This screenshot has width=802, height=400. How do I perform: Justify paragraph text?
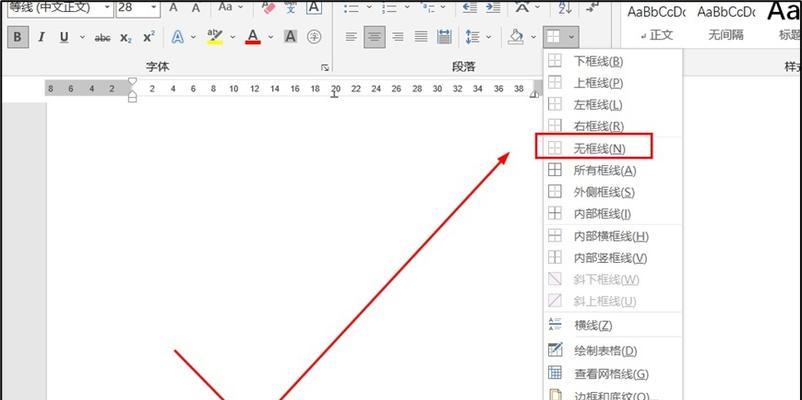[x=421, y=37]
